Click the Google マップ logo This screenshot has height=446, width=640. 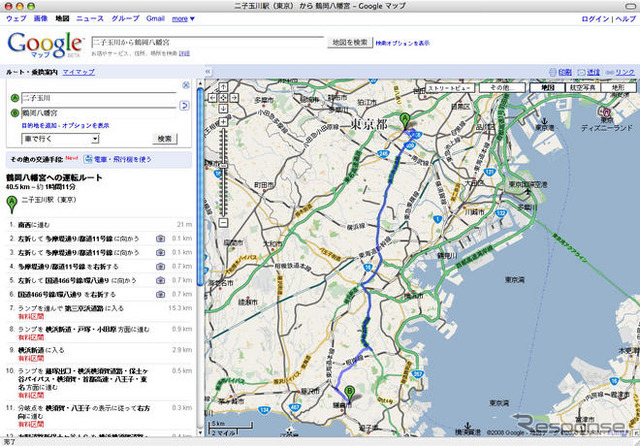[45, 44]
